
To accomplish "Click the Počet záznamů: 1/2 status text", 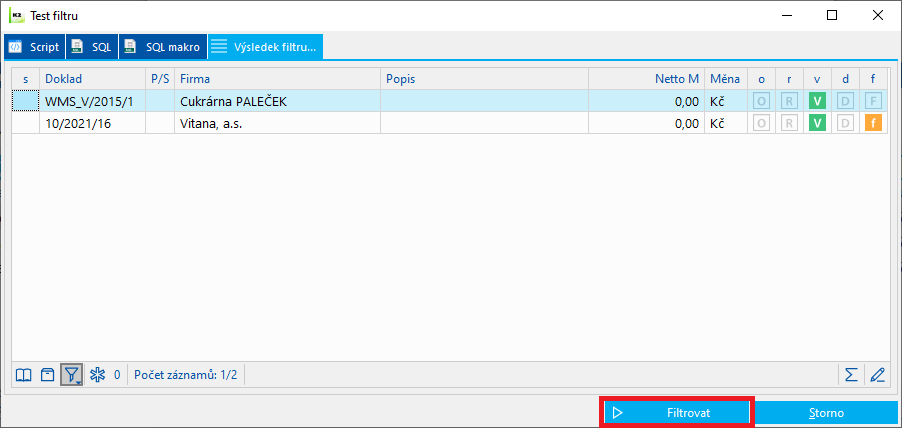I will click(185, 376).
